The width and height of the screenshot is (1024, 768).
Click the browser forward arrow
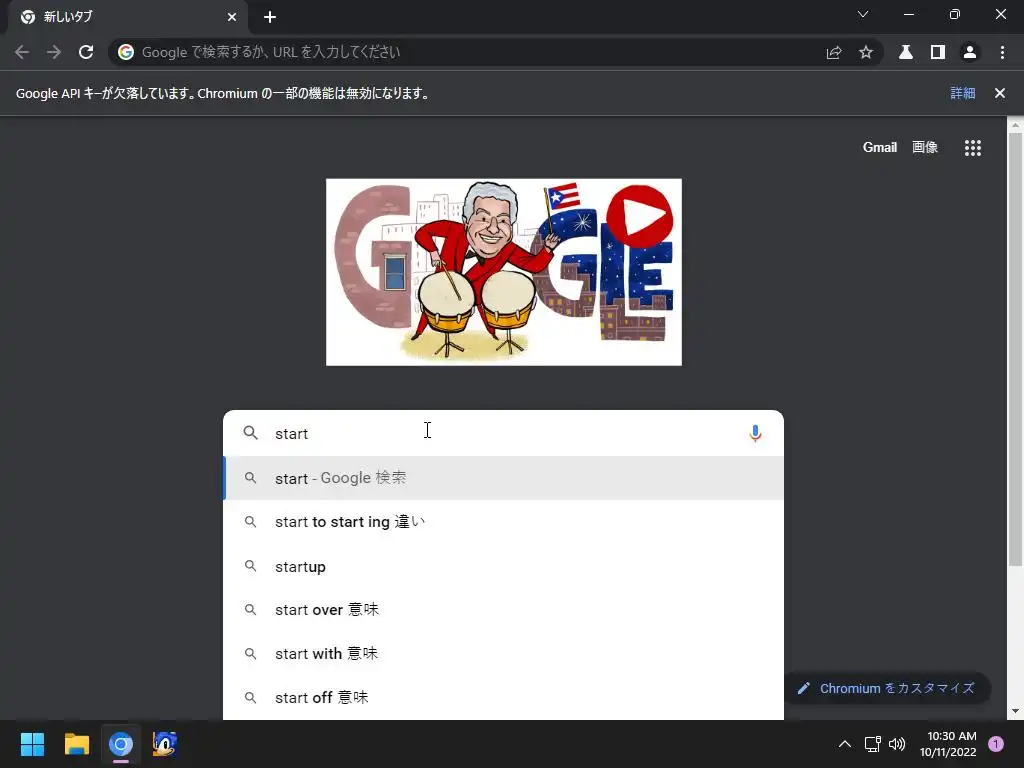pos(54,52)
